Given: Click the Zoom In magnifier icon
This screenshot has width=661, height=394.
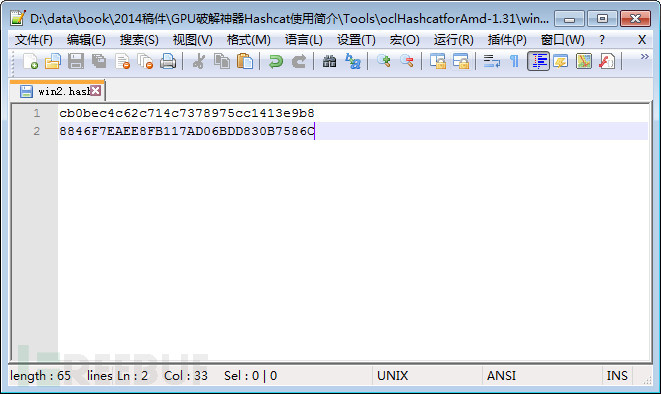Looking at the screenshot, I should pos(384,62).
